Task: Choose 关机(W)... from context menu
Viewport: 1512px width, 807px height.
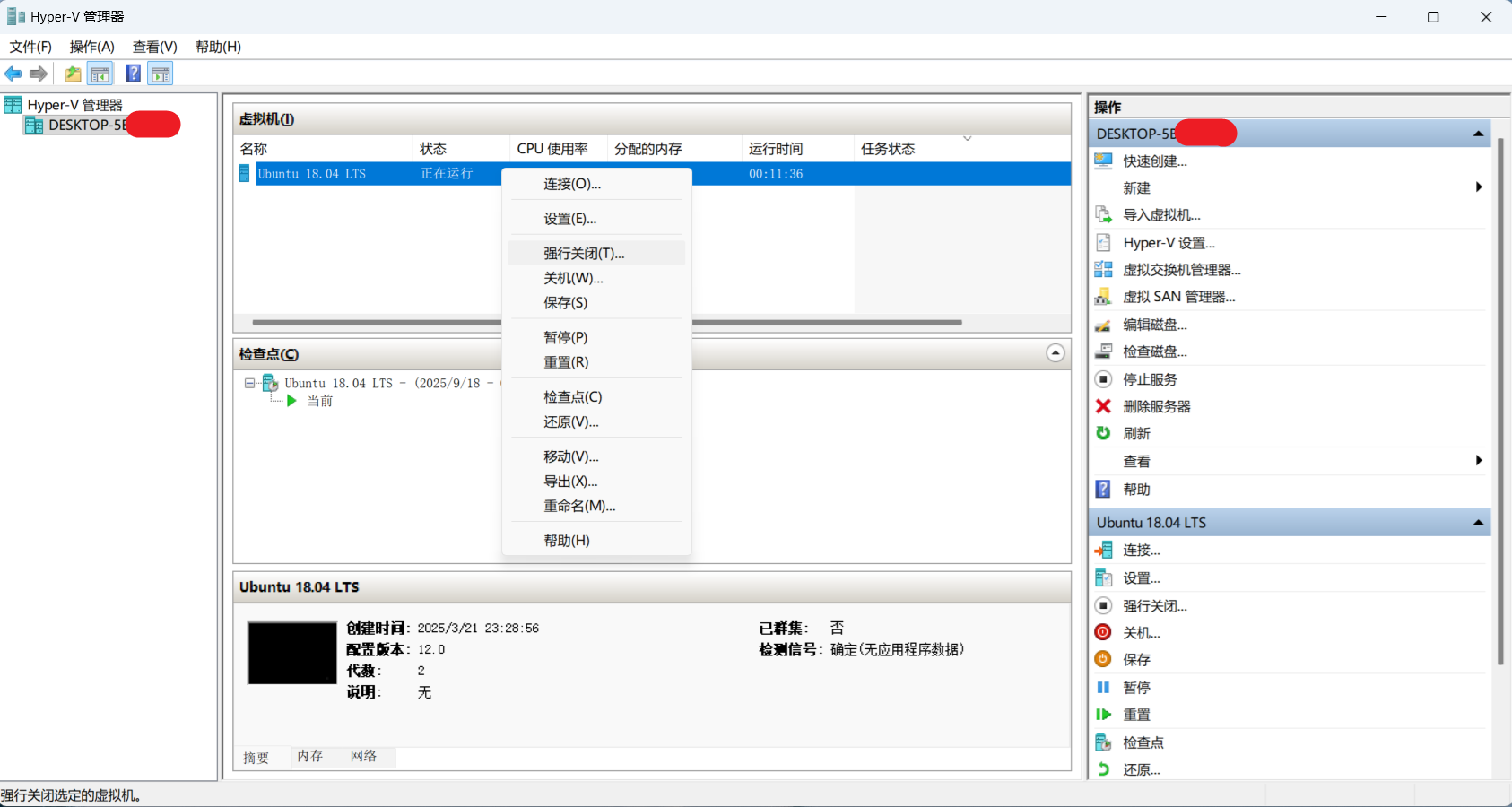Action: pyautogui.click(x=596, y=278)
